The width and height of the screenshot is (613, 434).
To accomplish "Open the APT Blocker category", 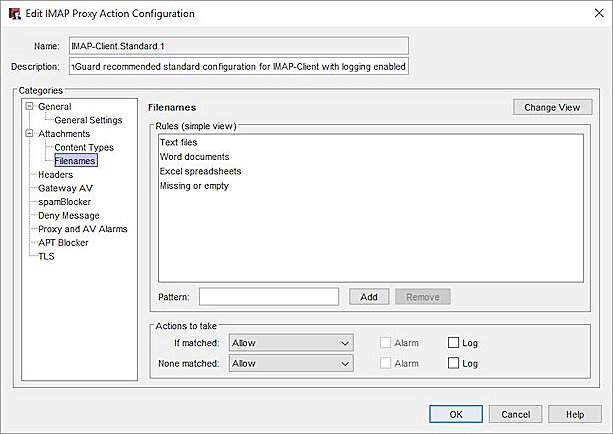I will (x=63, y=242).
